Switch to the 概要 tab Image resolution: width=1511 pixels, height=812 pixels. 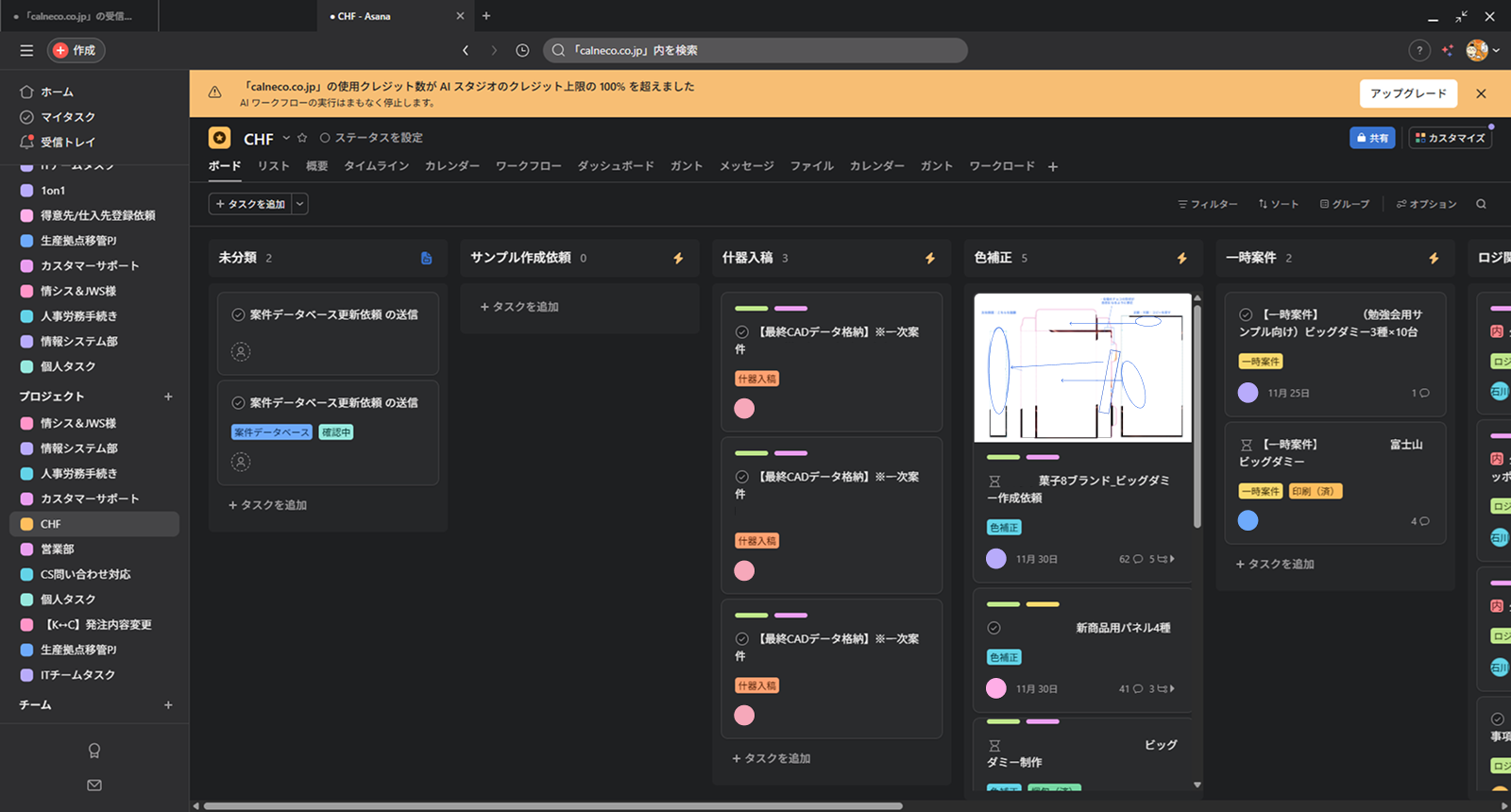[316, 166]
